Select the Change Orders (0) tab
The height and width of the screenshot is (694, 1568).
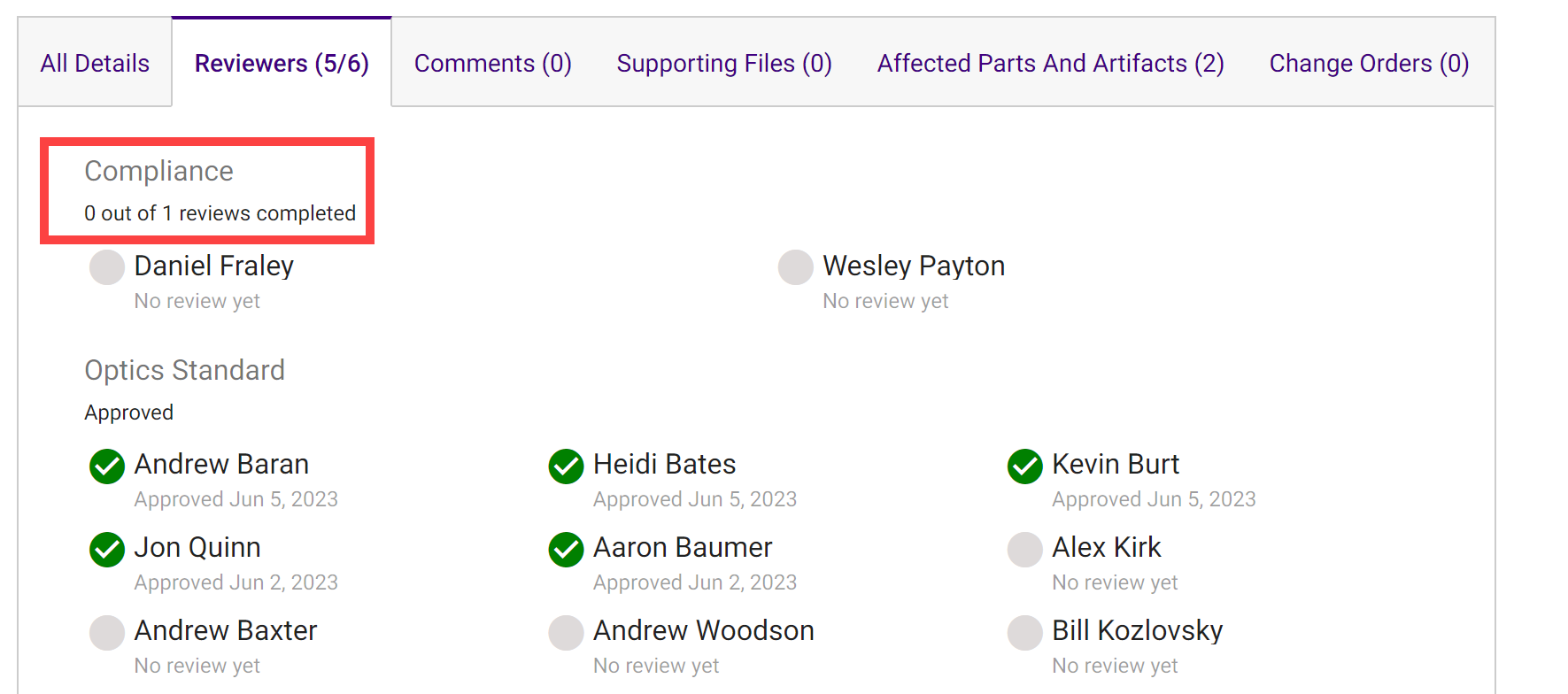click(x=1368, y=64)
